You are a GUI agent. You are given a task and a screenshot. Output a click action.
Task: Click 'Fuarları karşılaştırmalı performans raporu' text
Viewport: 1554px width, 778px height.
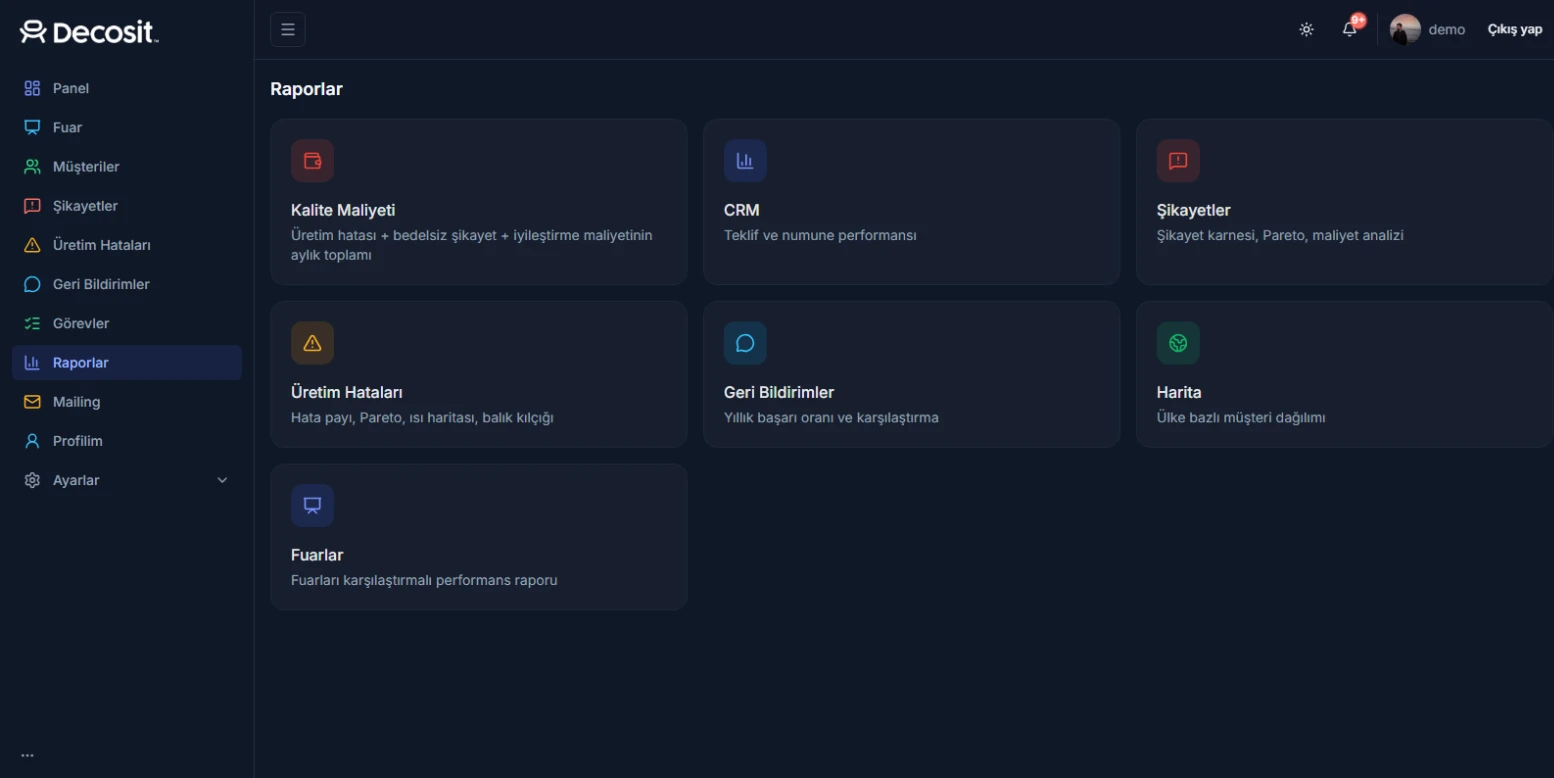tap(424, 579)
